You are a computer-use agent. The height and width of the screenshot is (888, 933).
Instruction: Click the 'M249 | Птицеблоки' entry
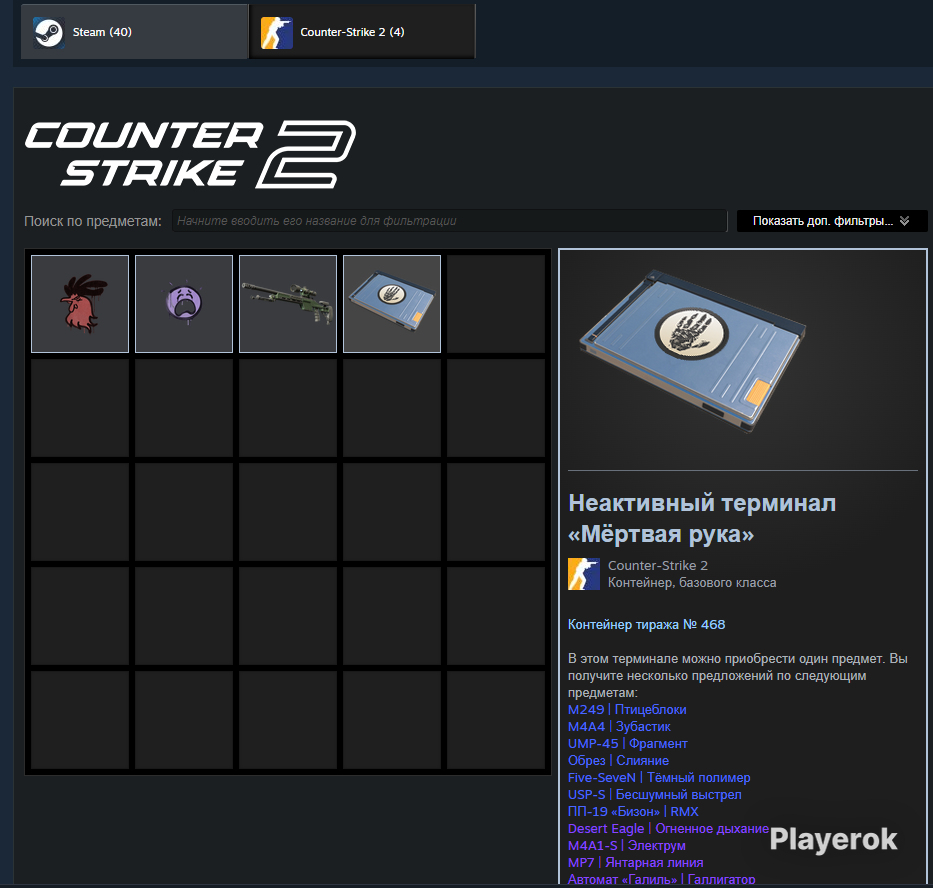[x=627, y=709]
